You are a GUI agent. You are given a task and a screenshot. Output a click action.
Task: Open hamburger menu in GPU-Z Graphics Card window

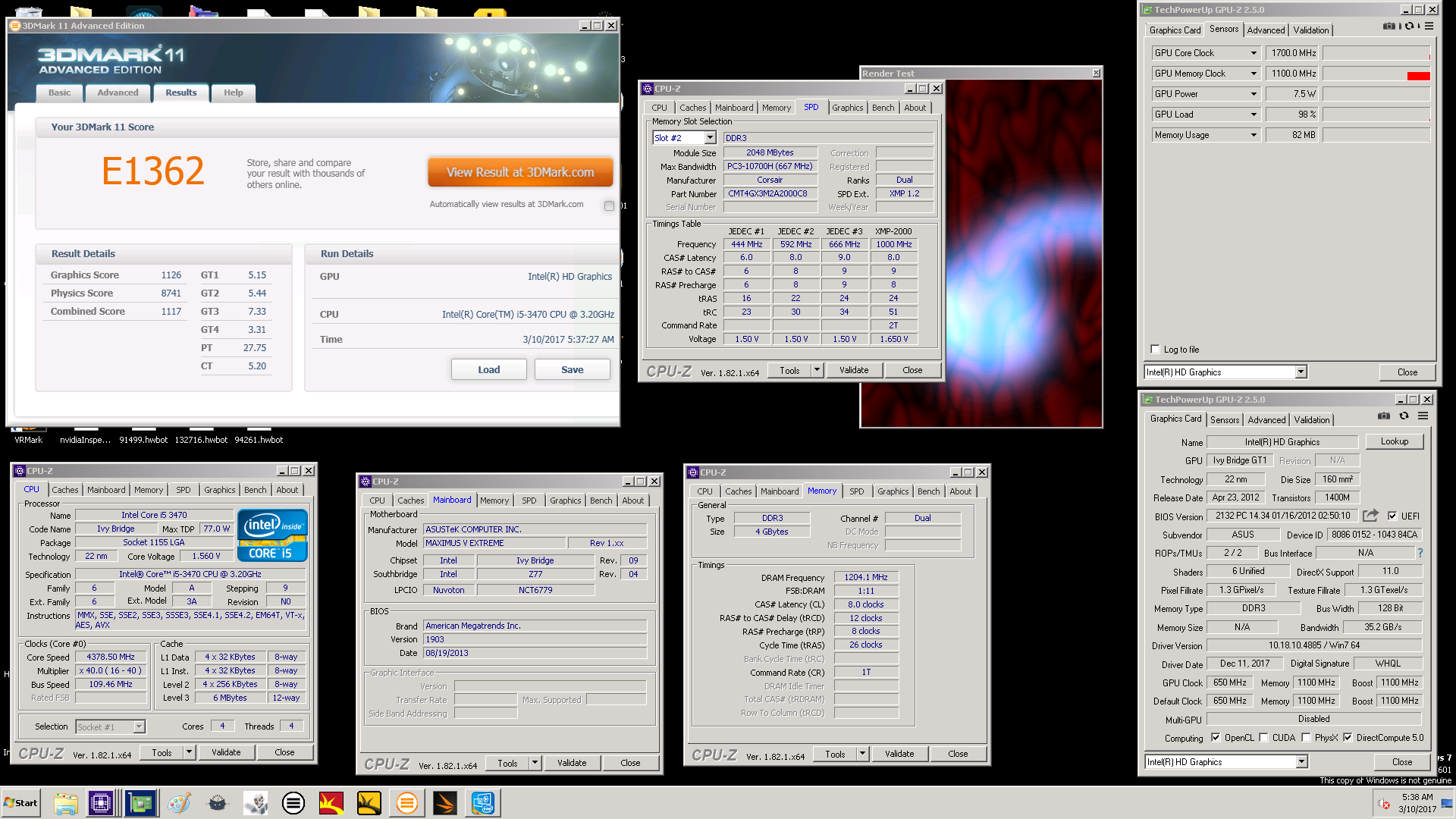point(1423,416)
